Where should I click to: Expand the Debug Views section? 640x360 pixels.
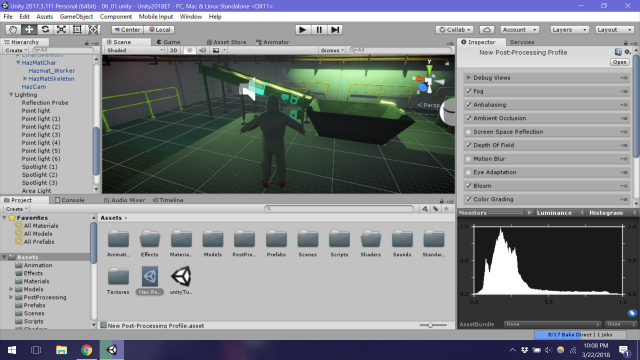click(x=469, y=78)
